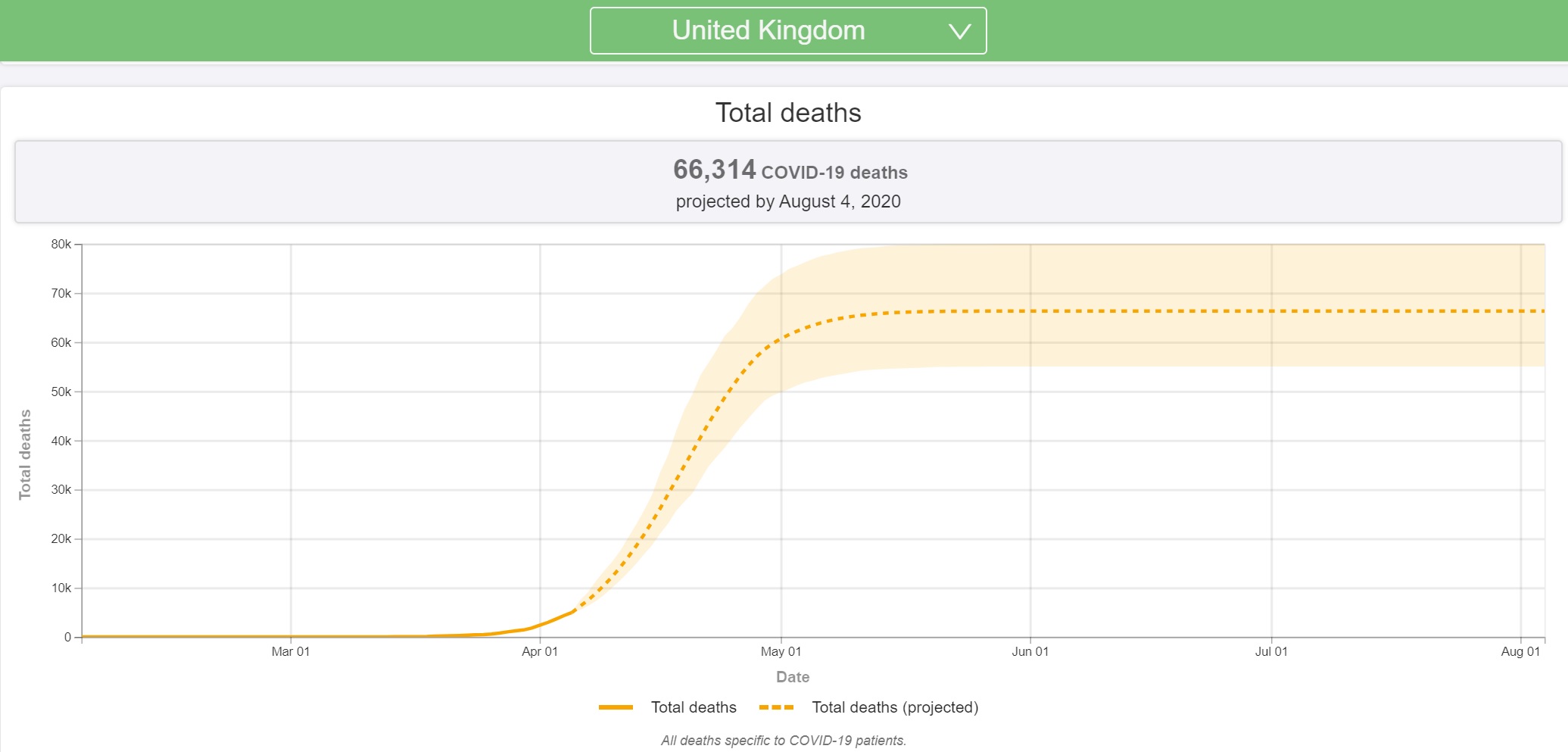This screenshot has width=1568, height=752.
Task: Click the rotated Total deaths y-axis title
Action: pos(25,454)
